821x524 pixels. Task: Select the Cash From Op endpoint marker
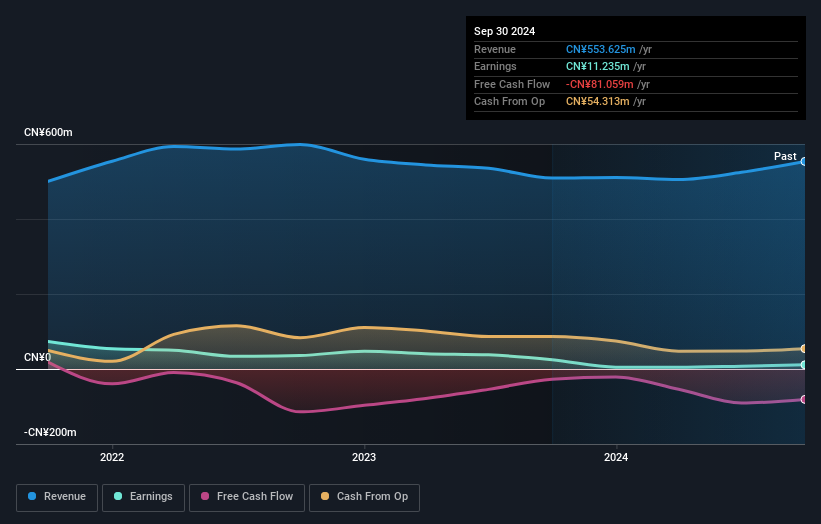803,349
